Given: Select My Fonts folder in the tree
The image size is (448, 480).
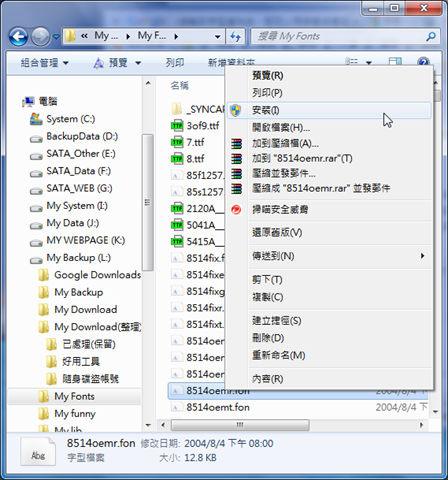Looking at the screenshot, I should [75, 396].
